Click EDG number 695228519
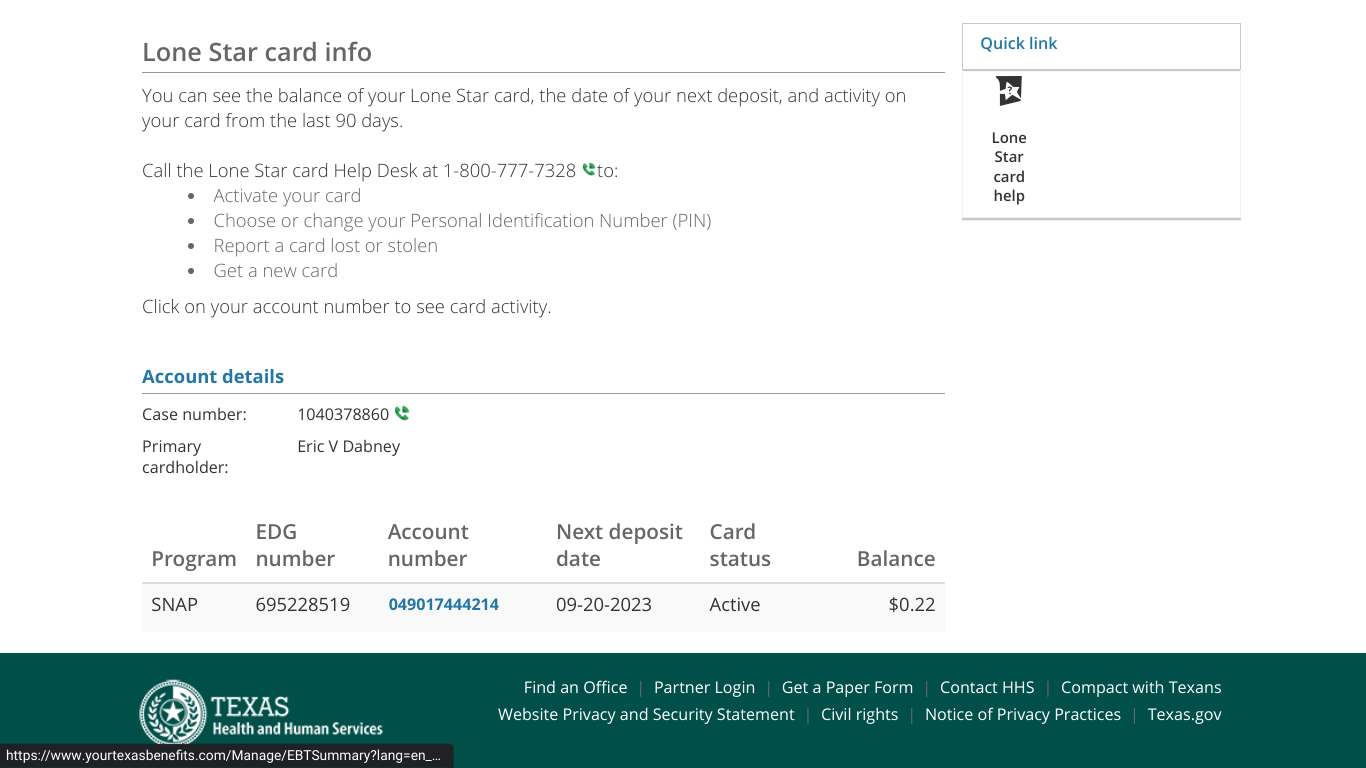 click(303, 604)
